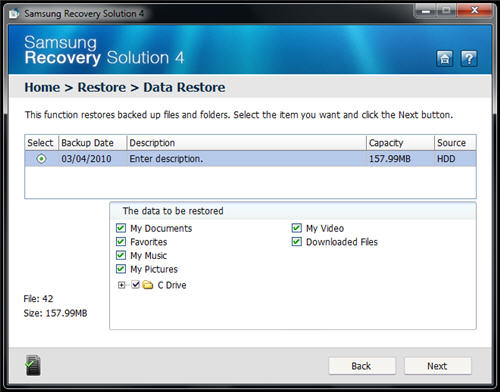Click Data Restore in the breadcrumb

[184, 87]
